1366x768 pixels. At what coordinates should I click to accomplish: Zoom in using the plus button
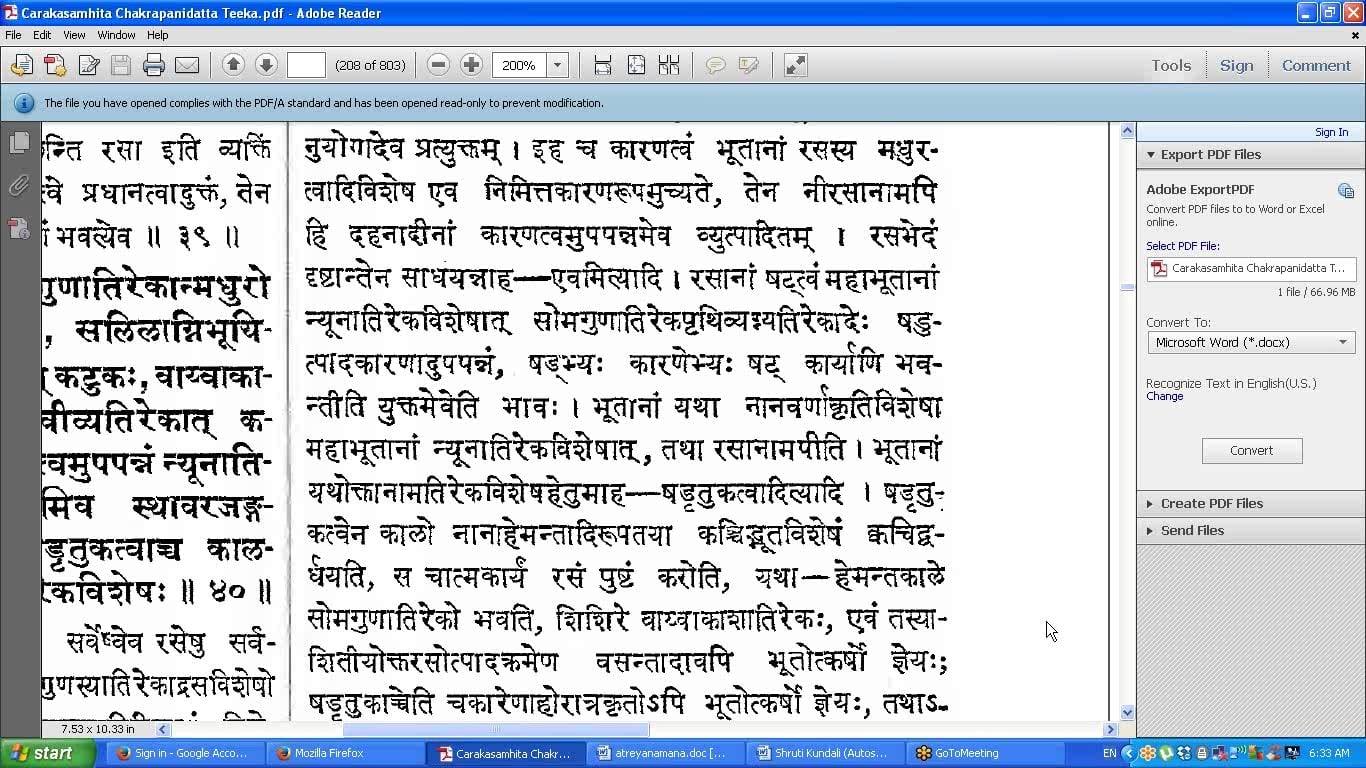point(471,65)
